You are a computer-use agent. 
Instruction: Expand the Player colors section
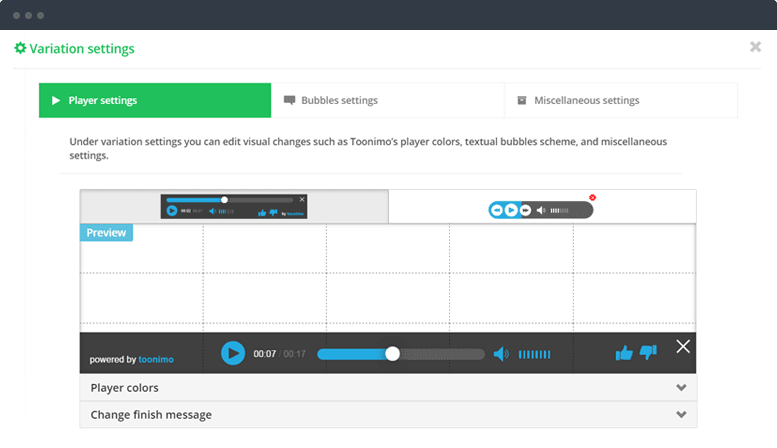[x=388, y=388]
